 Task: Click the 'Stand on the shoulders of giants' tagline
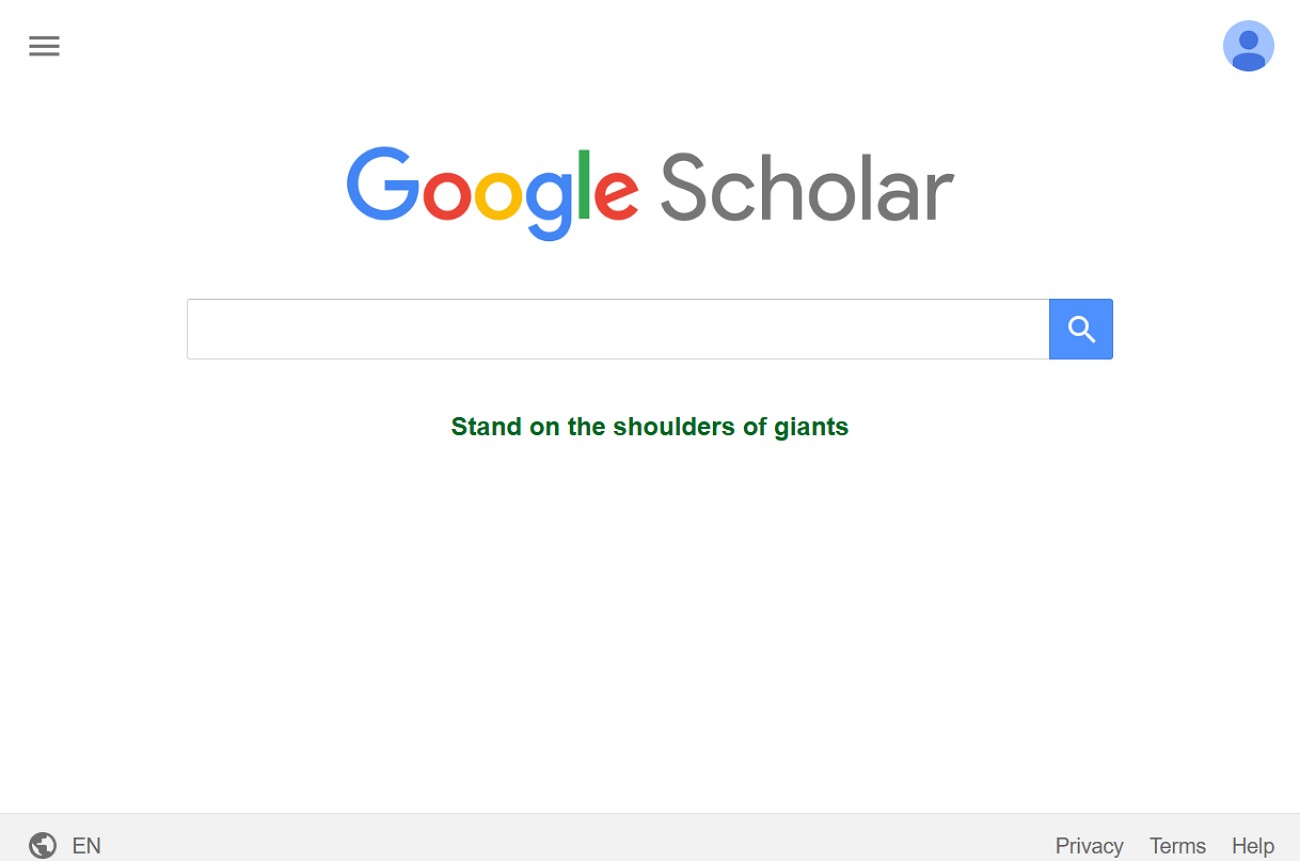pos(649,426)
